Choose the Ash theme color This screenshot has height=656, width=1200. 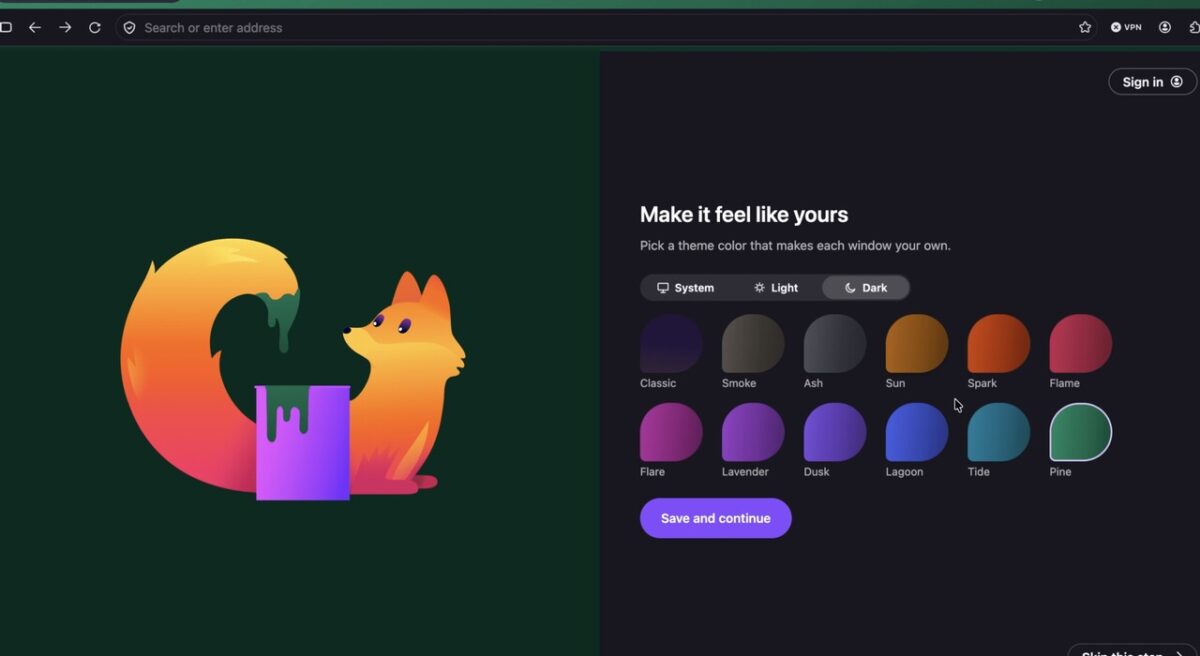[835, 344]
